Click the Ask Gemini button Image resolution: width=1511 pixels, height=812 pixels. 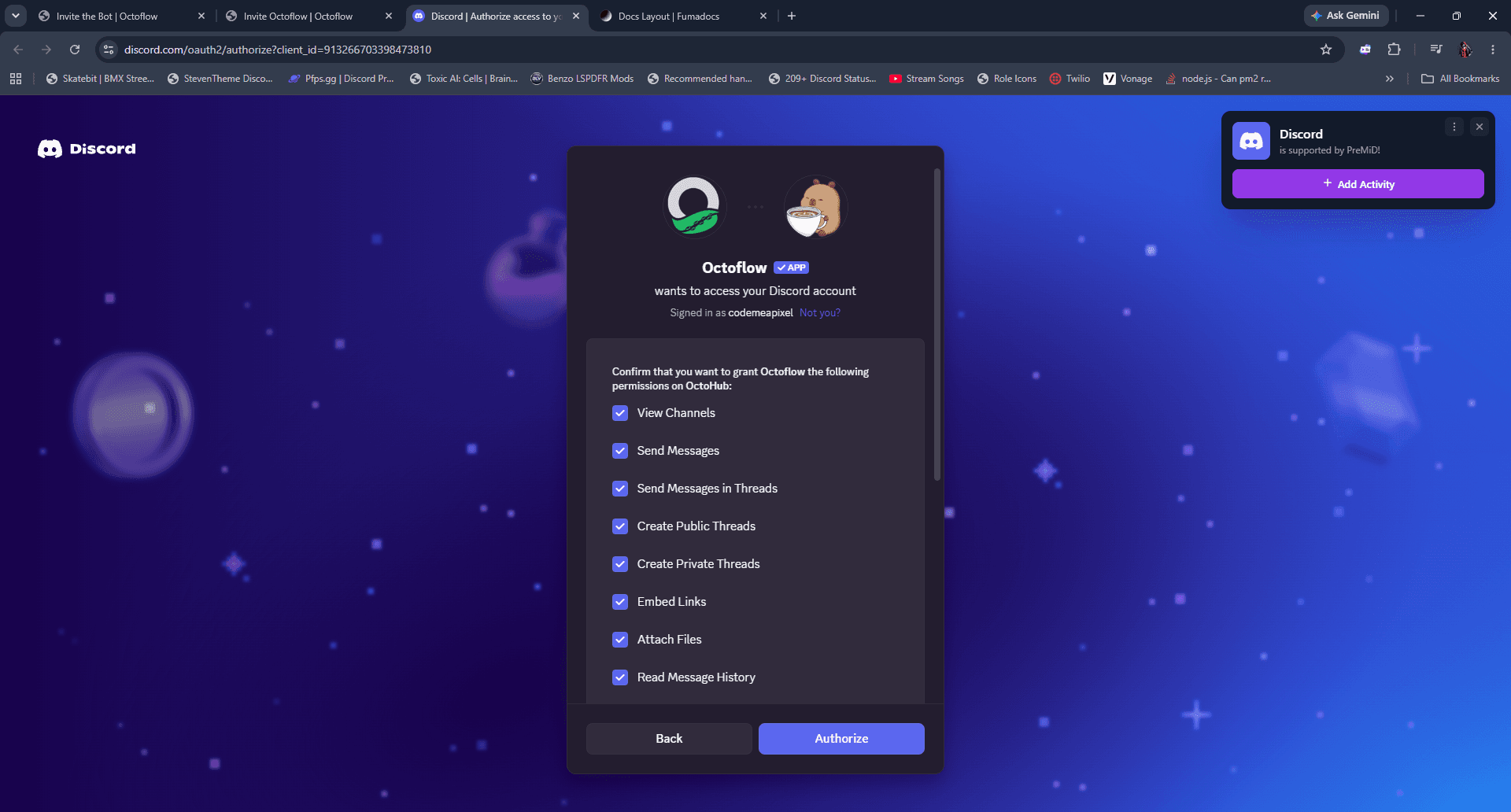point(1346,16)
